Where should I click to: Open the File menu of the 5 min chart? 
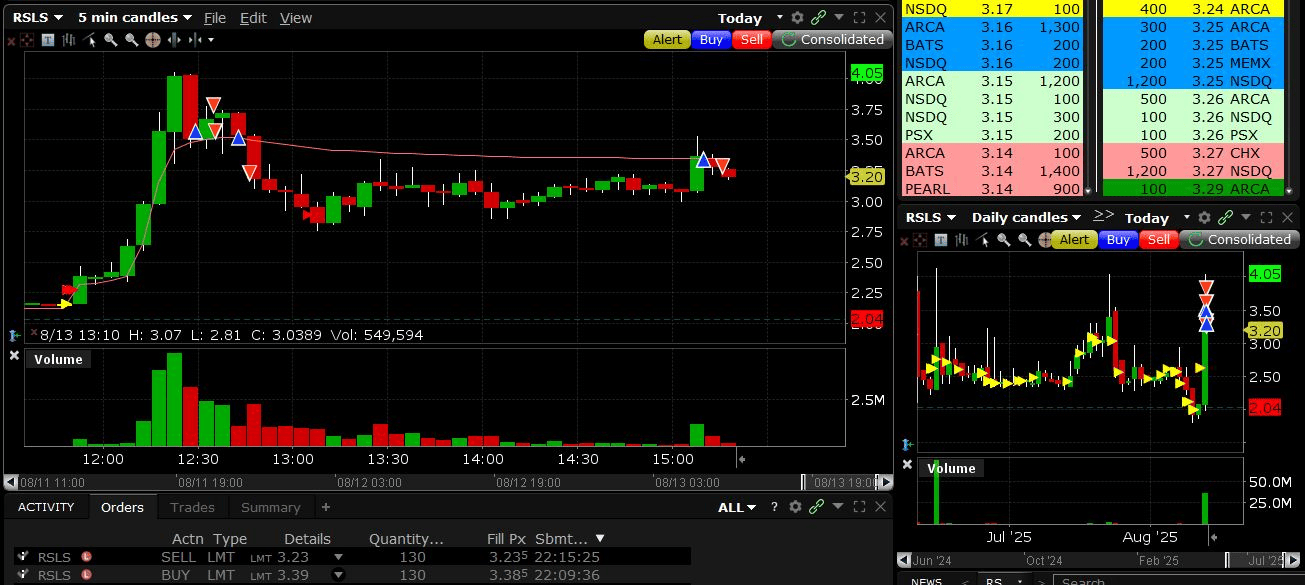[x=215, y=18]
